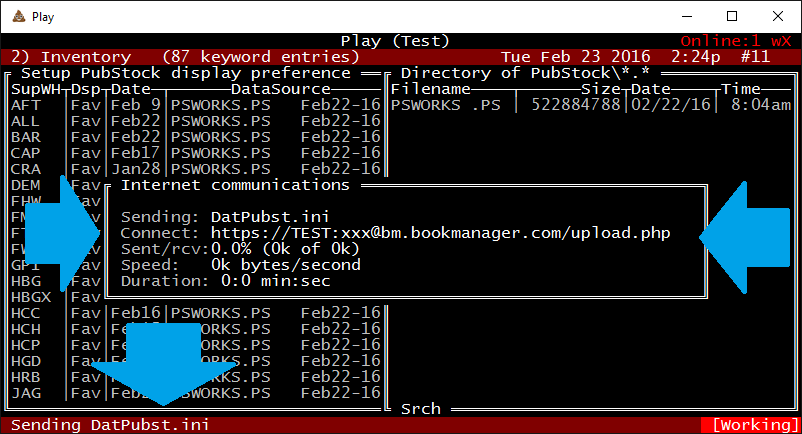
Task: Click the Working status indicator
Action: (x=753, y=425)
